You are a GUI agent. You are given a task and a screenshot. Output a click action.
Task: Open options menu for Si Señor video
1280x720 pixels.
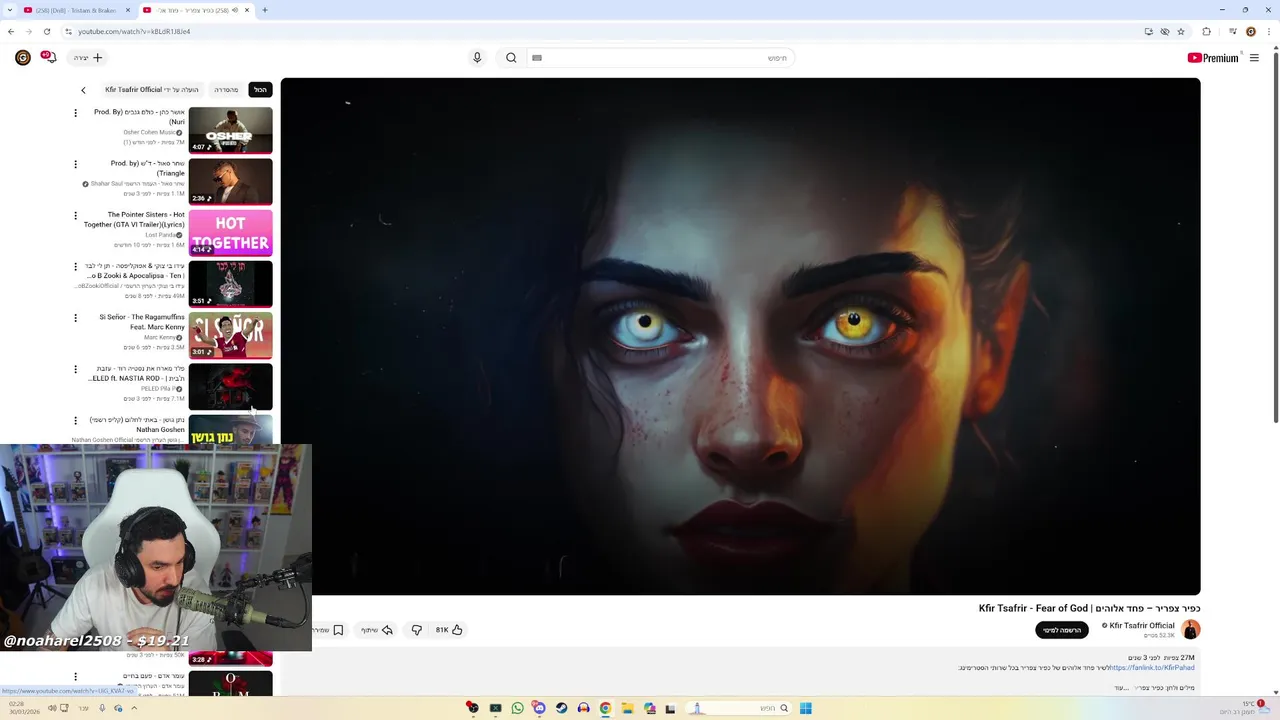[x=75, y=318]
